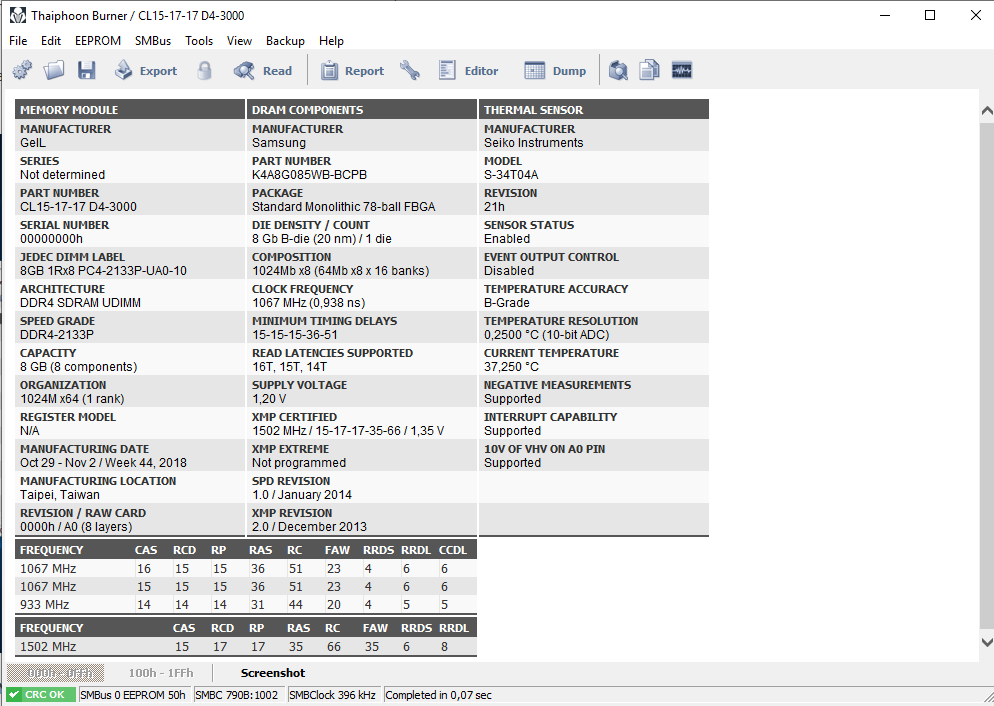Click the padlock write-protection icon
The height and width of the screenshot is (706, 994).
click(204, 70)
